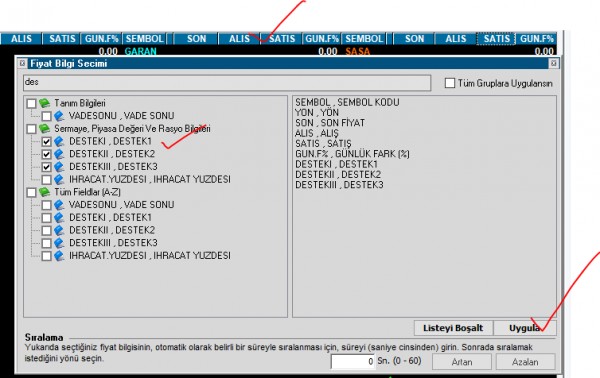Click the rightmost GUN.F% column header

[536, 39]
